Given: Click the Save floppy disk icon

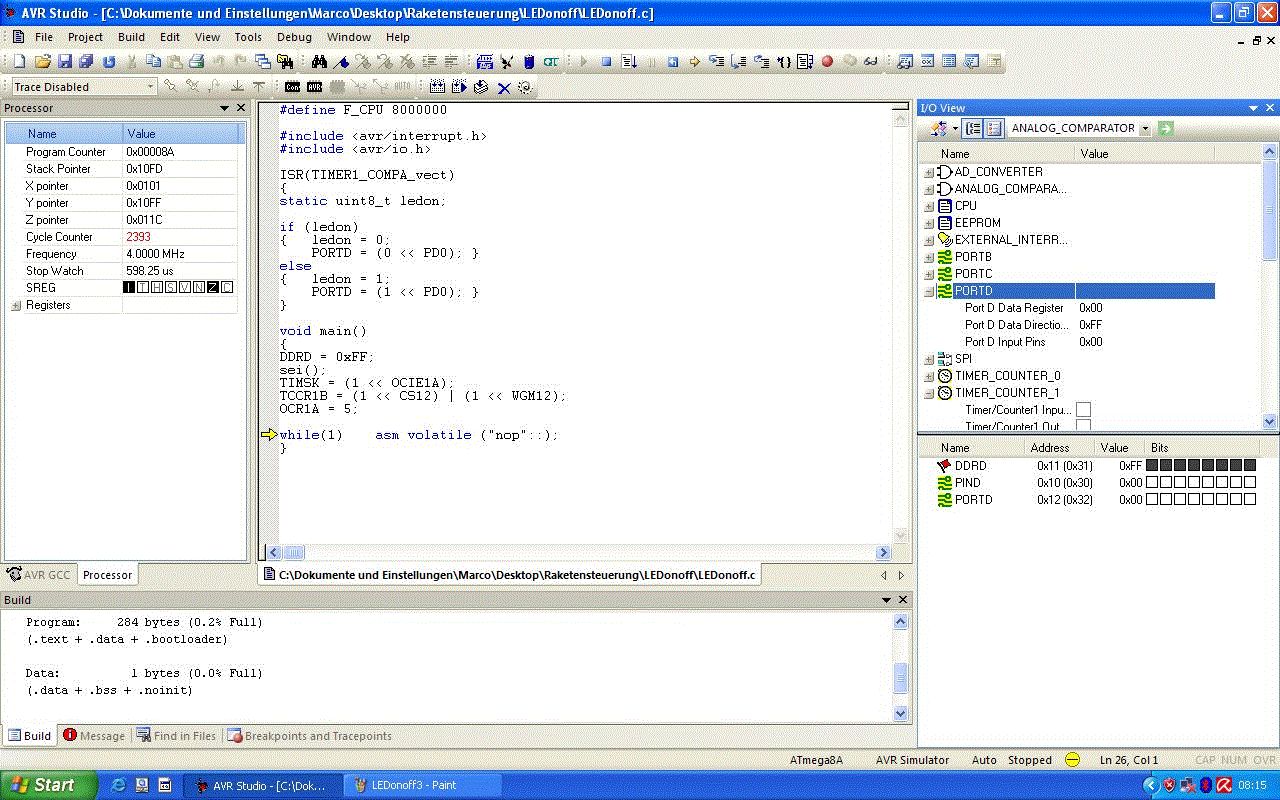Looking at the screenshot, I should pos(64,62).
